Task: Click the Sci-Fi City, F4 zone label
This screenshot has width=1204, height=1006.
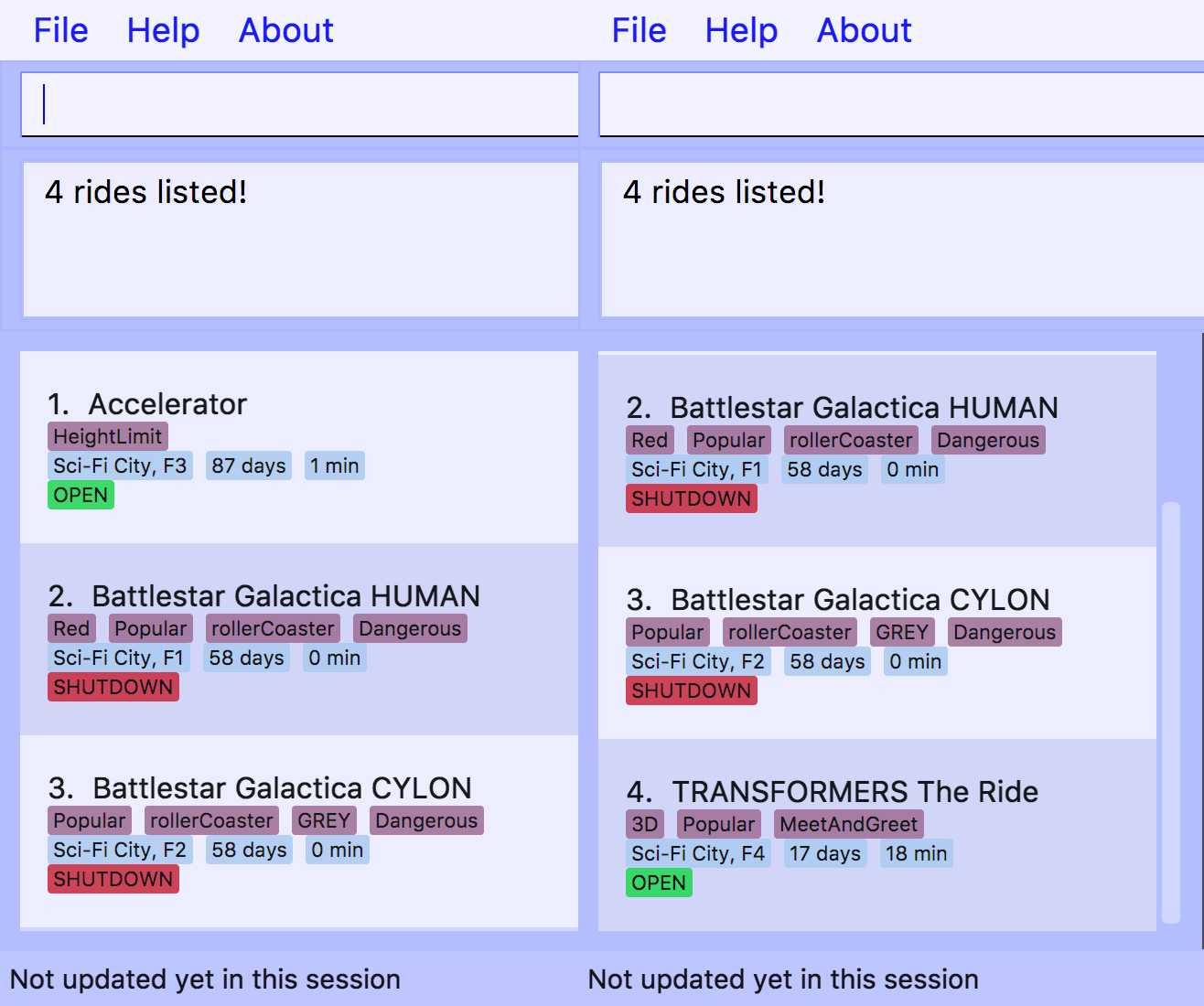Action: click(698, 853)
